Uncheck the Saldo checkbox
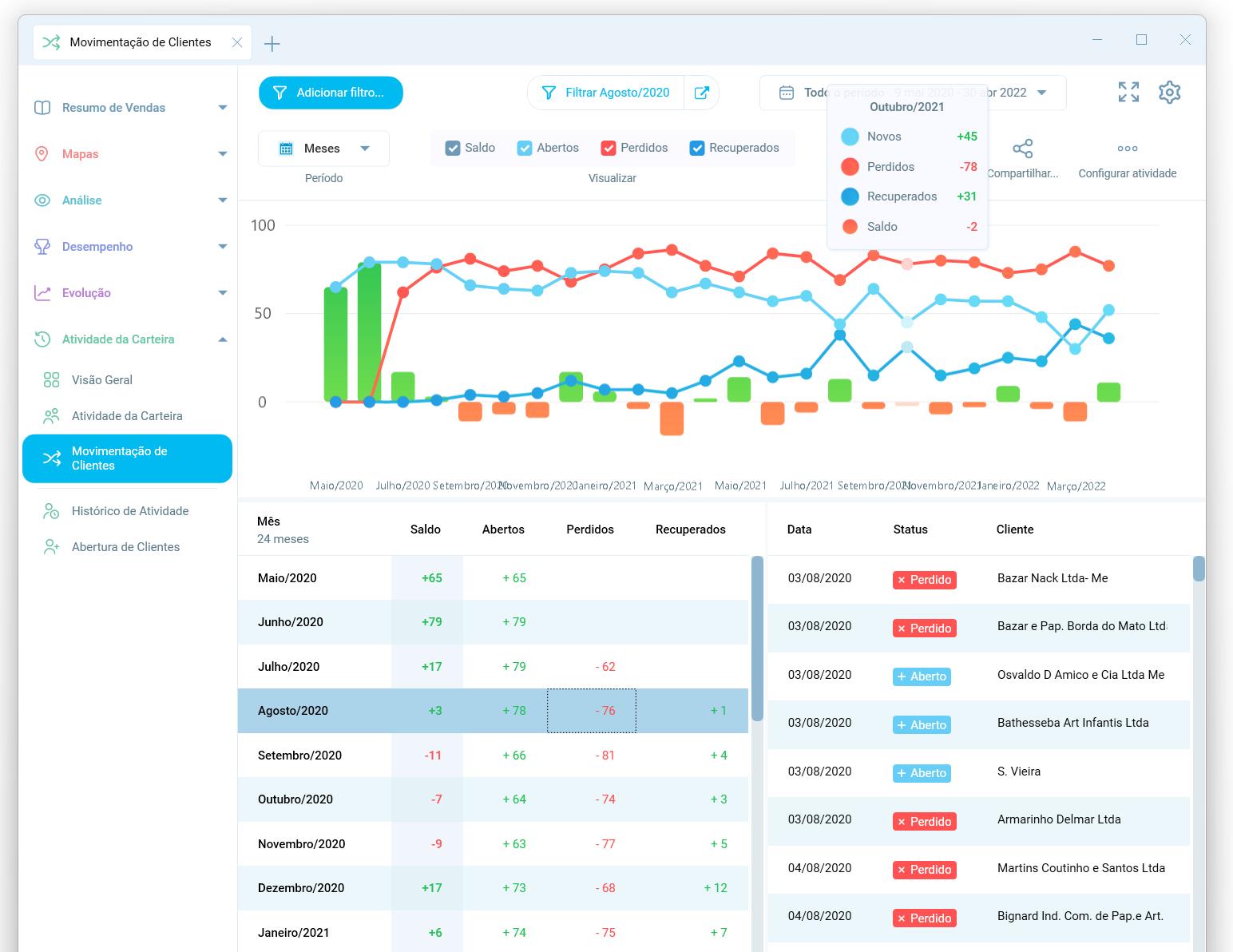This screenshot has height=952, width=1233. click(453, 149)
